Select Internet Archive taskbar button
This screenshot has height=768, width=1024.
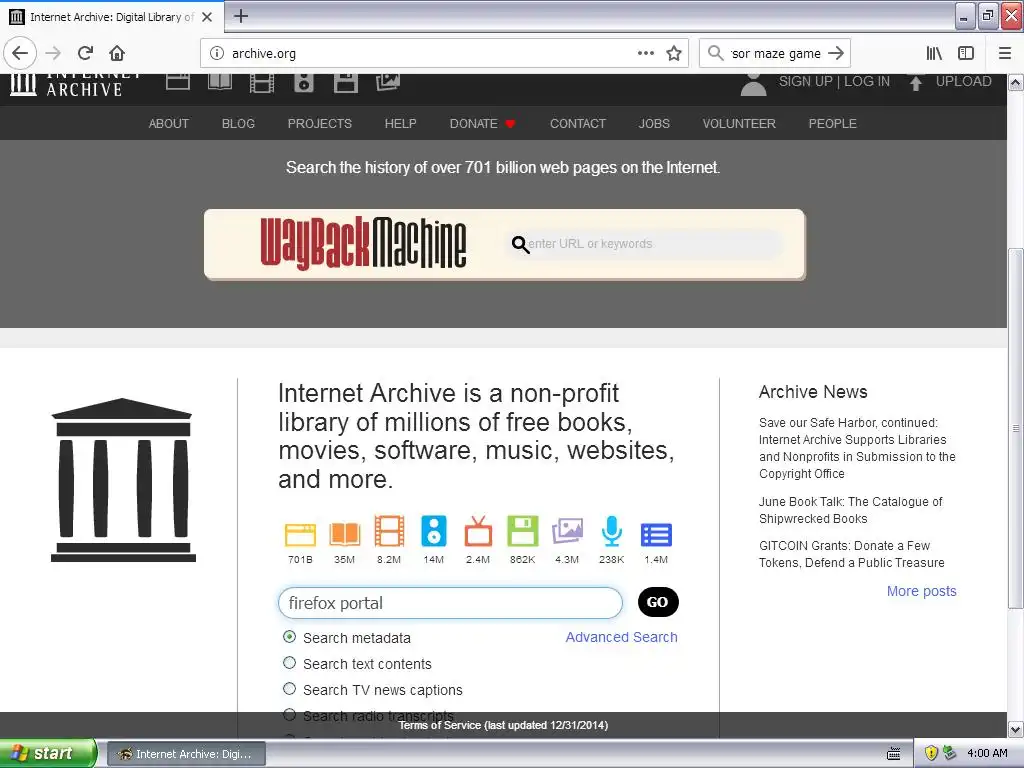coord(185,754)
